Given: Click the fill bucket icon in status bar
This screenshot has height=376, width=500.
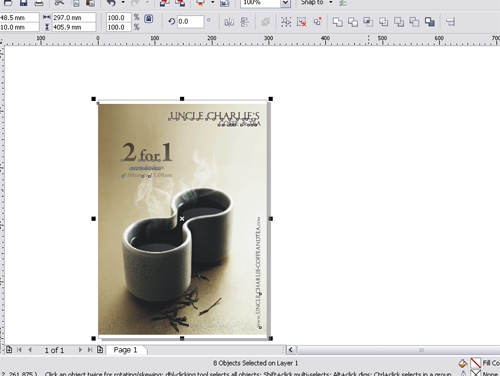Looking at the screenshot, I should [463, 363].
